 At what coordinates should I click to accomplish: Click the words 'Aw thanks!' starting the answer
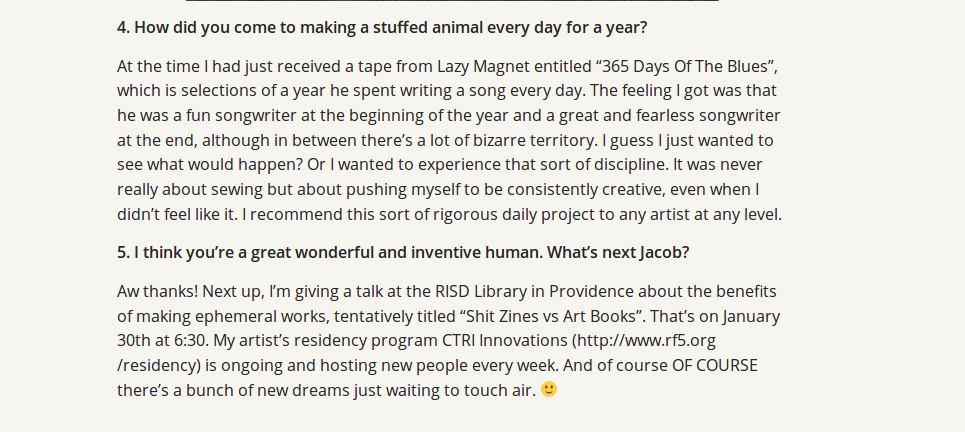click(158, 291)
